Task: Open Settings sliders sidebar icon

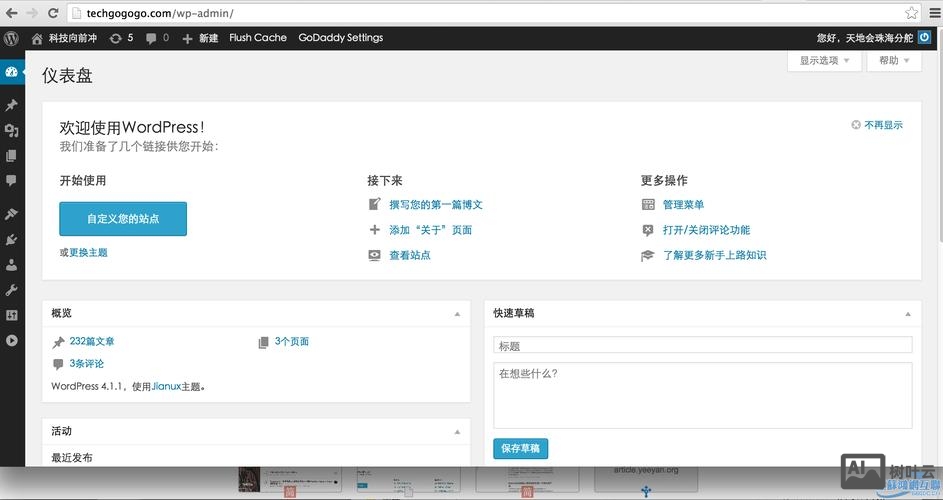Action: [x=11, y=315]
